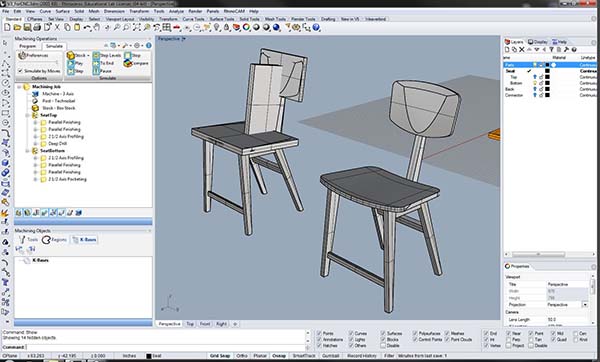The width and height of the screenshot is (600, 362).
Task: Open the RhinoCAM menu
Action: pyautogui.click(x=233, y=11)
